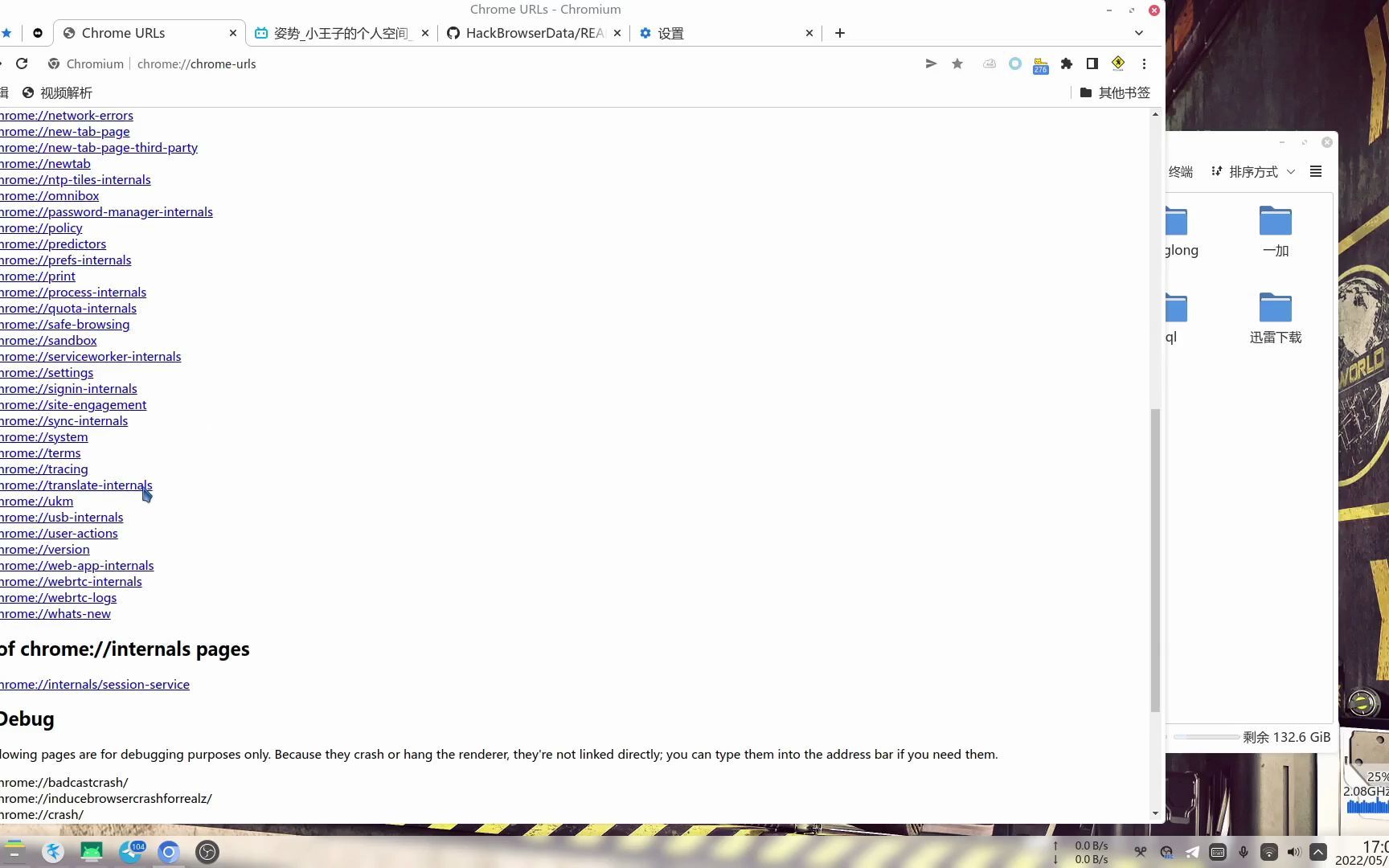
Task: Click the page vertical scrollbar thumb
Action: point(1155,560)
